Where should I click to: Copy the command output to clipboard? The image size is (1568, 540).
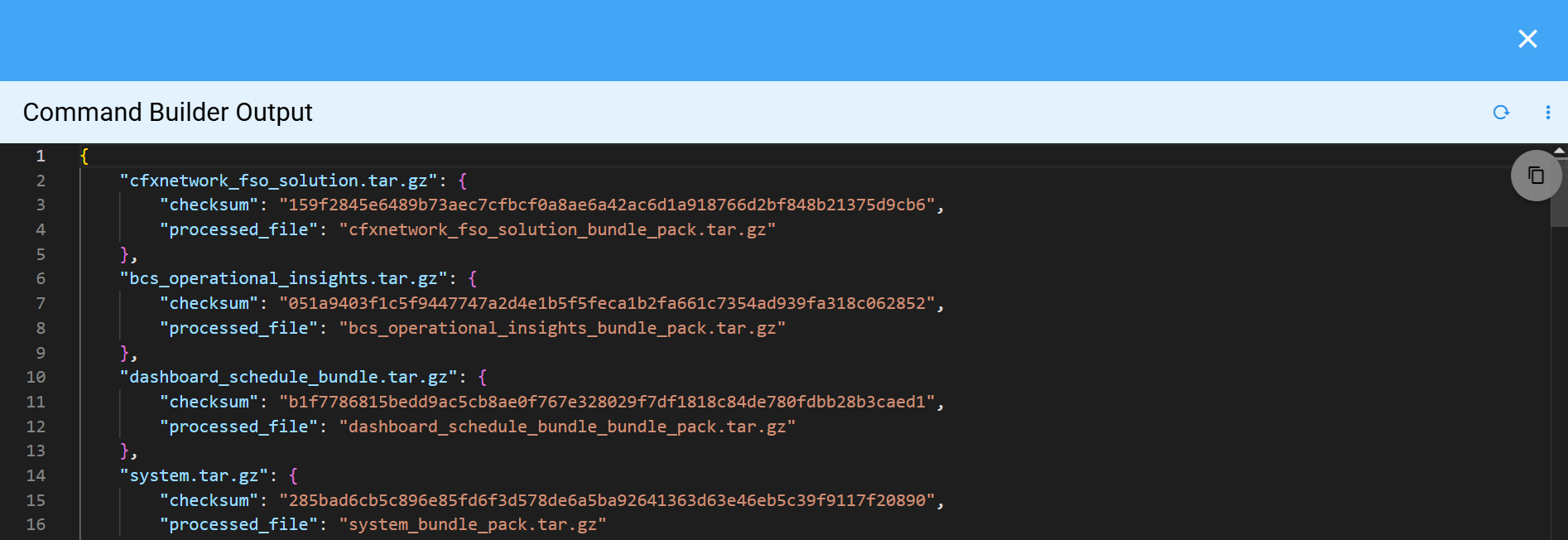pos(1537,175)
